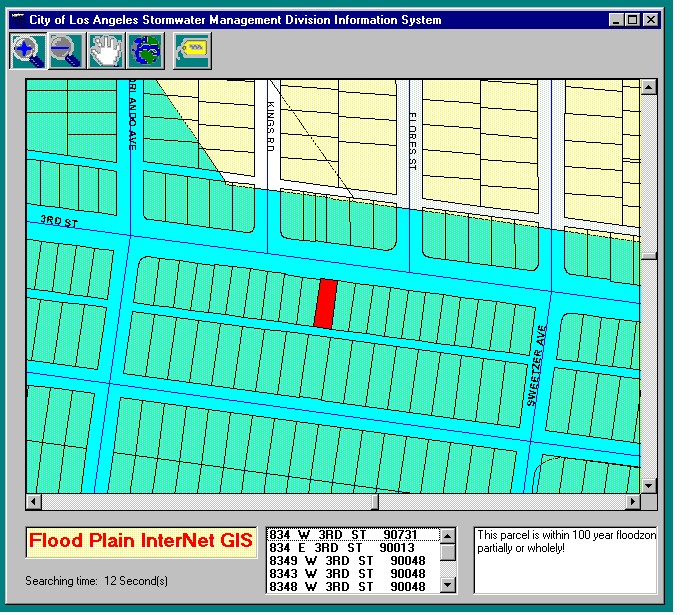
Task: Click the globe full extent tool
Action: point(146,51)
